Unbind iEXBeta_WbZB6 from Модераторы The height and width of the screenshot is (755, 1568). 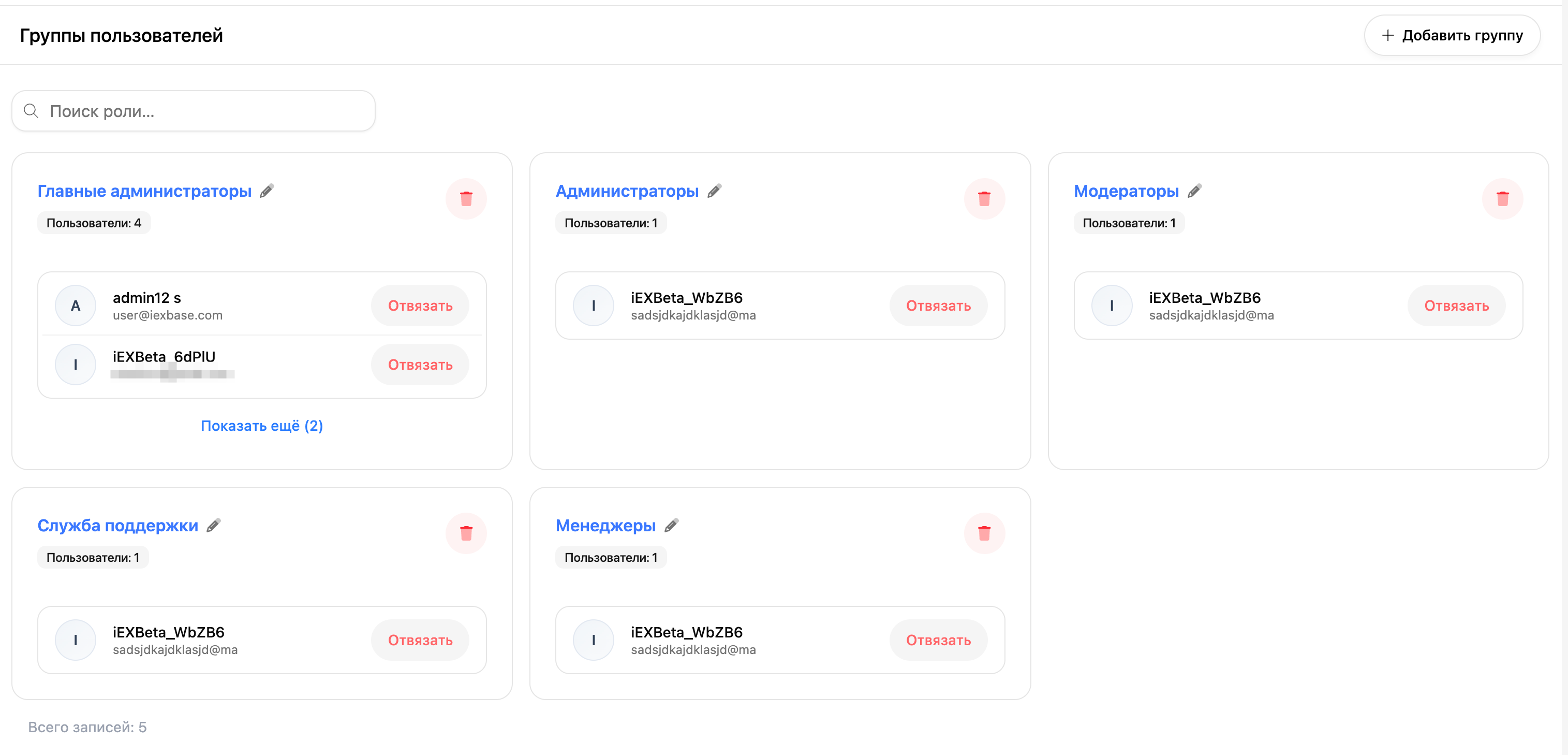pos(1456,306)
